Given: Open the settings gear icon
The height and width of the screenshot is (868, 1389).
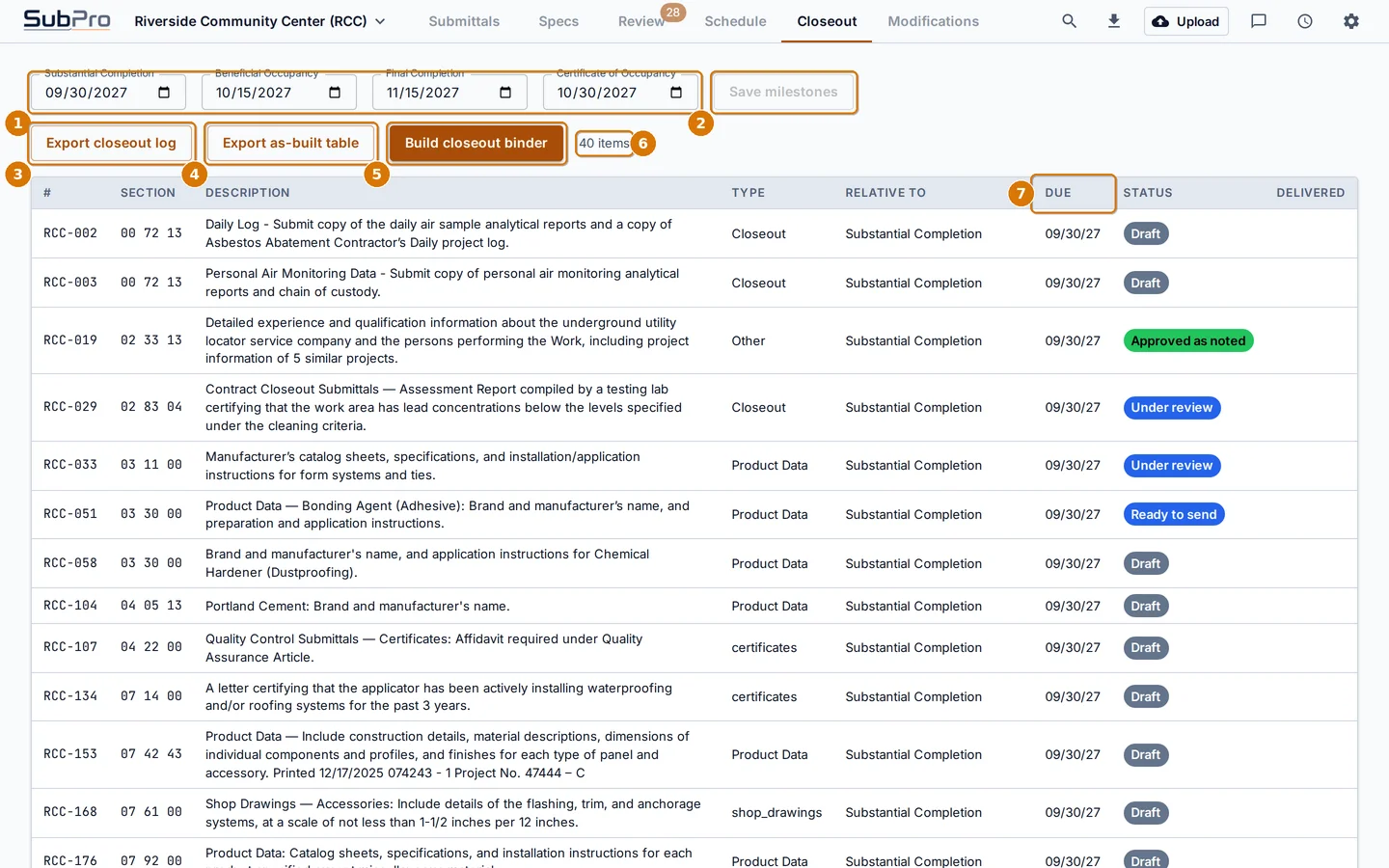Looking at the screenshot, I should [x=1351, y=21].
